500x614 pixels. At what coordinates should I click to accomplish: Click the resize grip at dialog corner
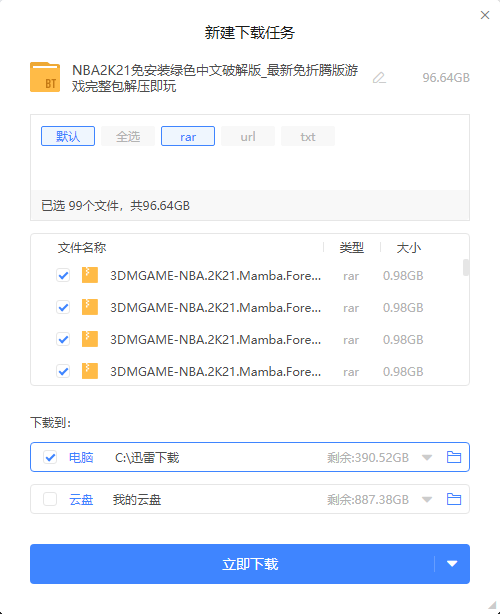pos(493,605)
